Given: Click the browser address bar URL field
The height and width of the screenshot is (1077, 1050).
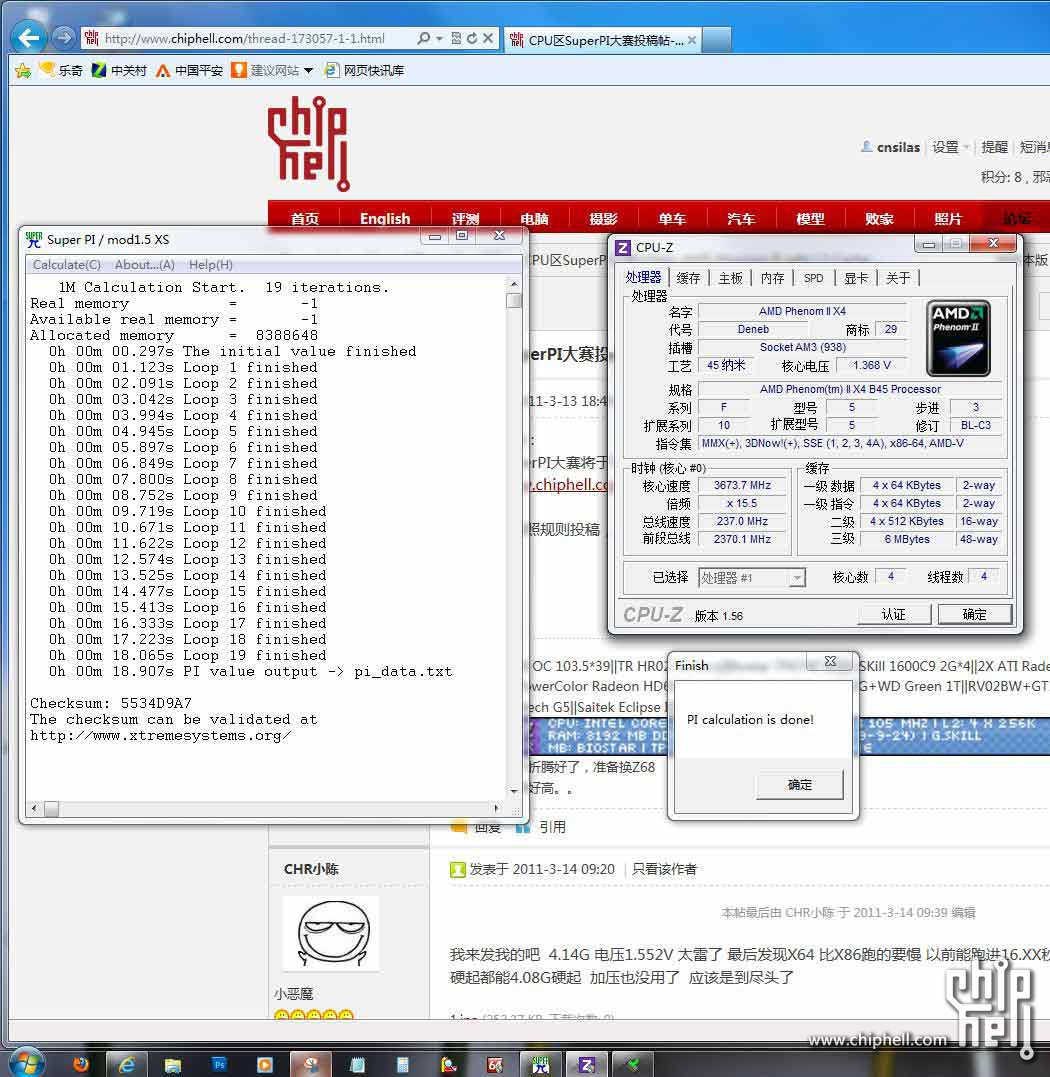Looking at the screenshot, I should (244, 38).
